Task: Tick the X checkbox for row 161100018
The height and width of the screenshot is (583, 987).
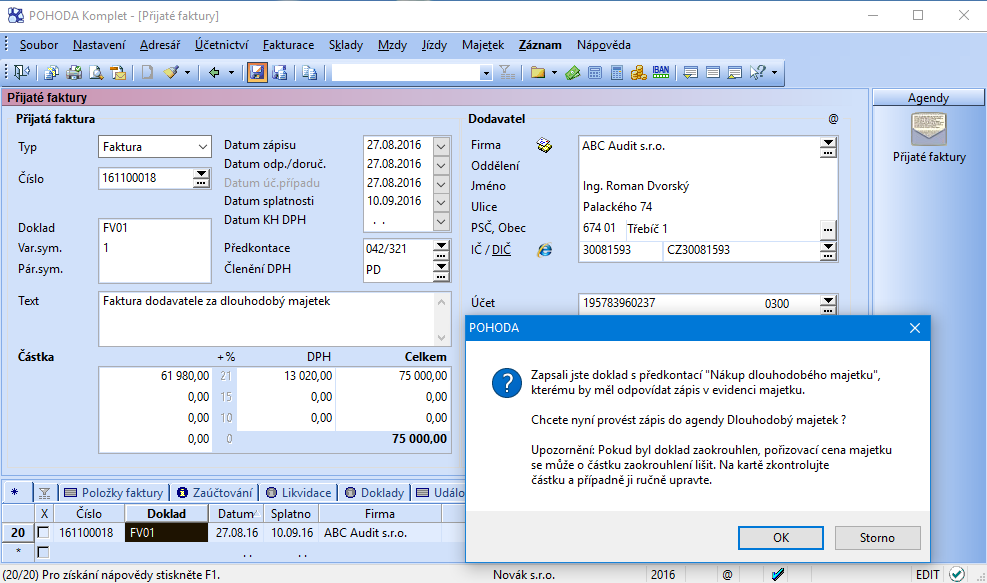Action: pos(43,533)
